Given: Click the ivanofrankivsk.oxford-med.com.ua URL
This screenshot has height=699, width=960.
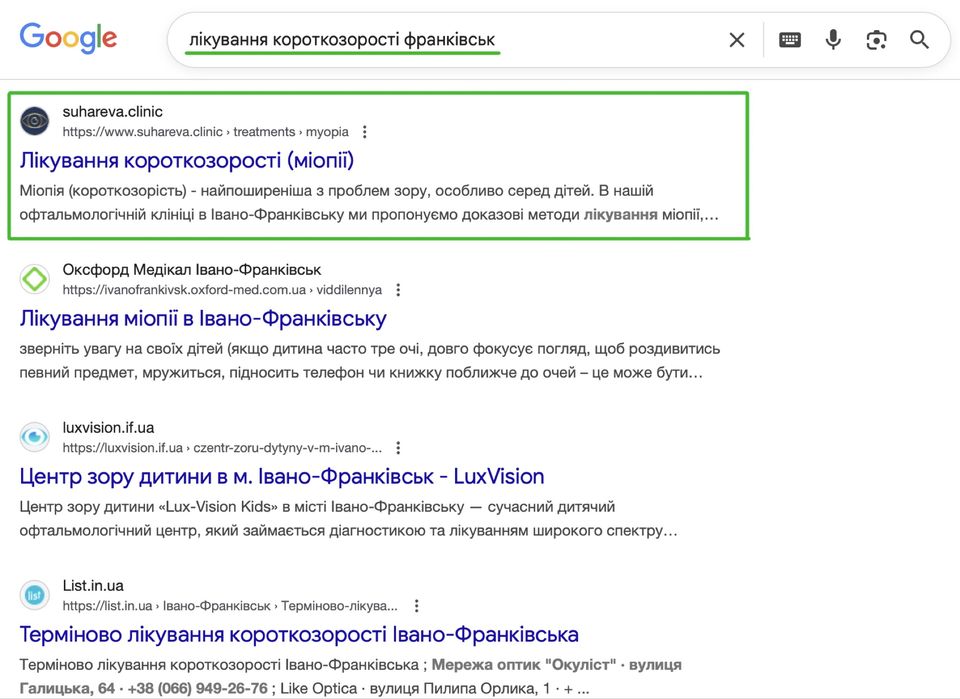Looking at the screenshot, I should click(x=222, y=290).
